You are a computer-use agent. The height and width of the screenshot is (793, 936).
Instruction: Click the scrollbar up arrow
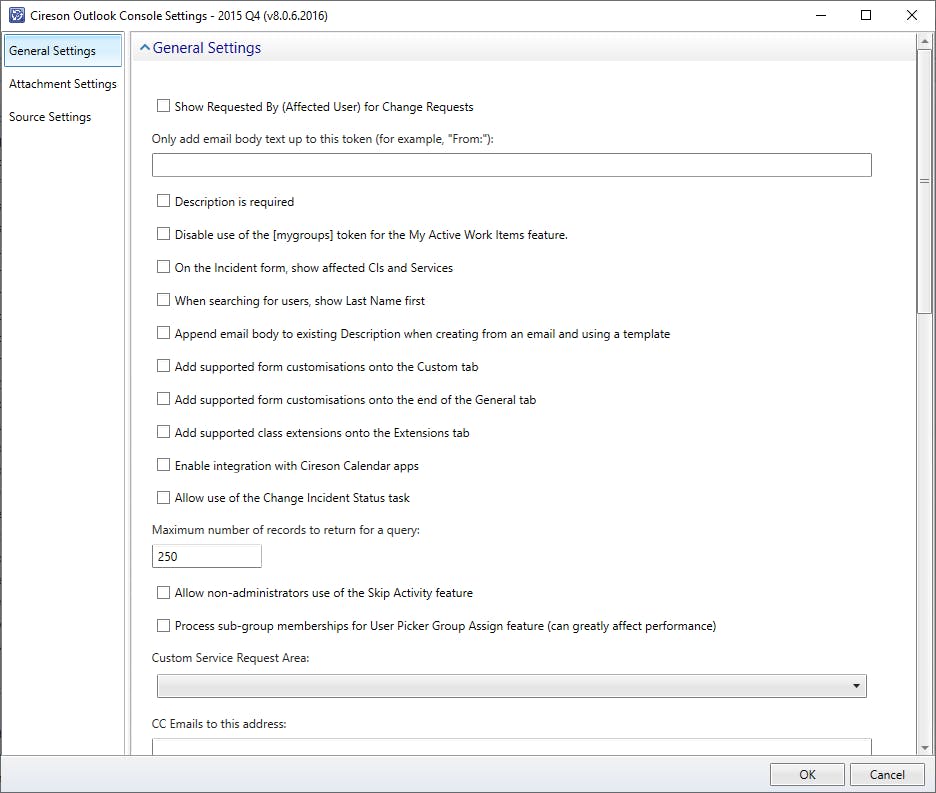point(925,41)
